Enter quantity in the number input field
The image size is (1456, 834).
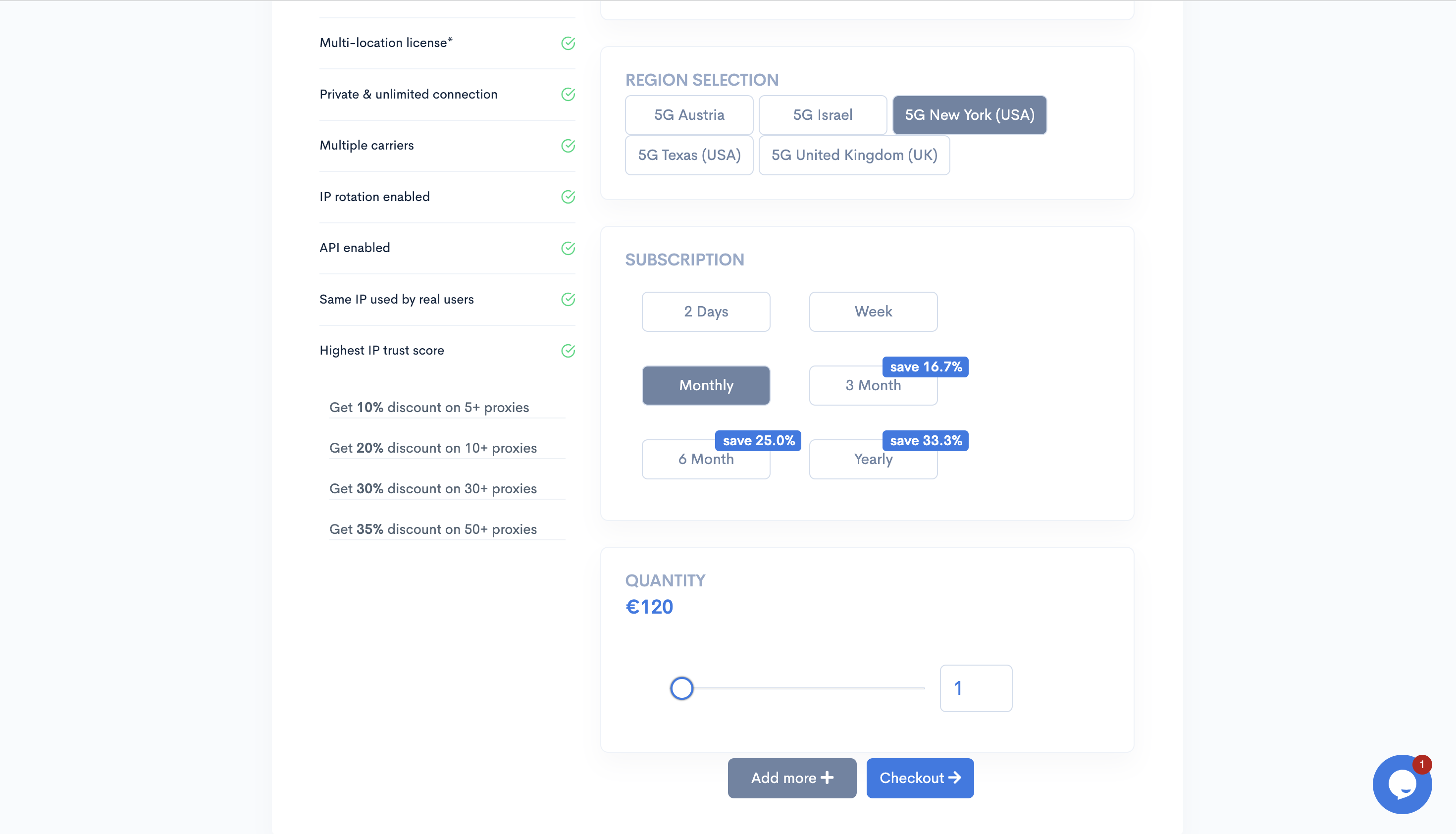click(x=975, y=688)
